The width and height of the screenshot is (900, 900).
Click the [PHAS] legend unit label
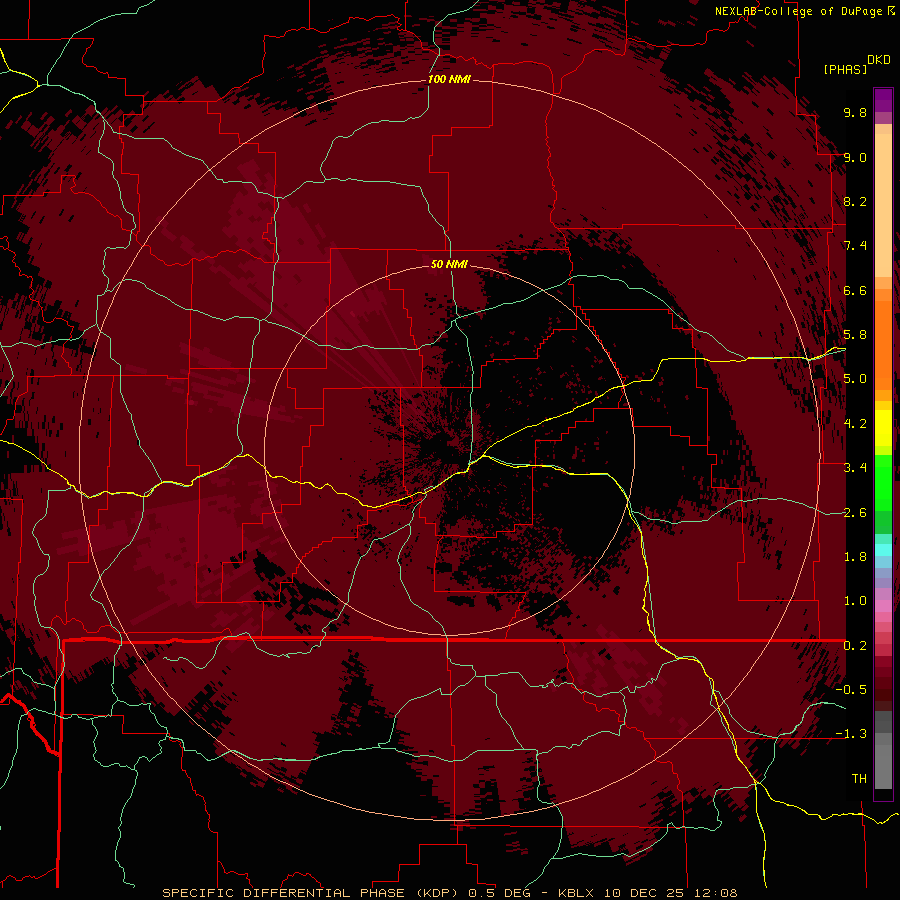coord(845,69)
